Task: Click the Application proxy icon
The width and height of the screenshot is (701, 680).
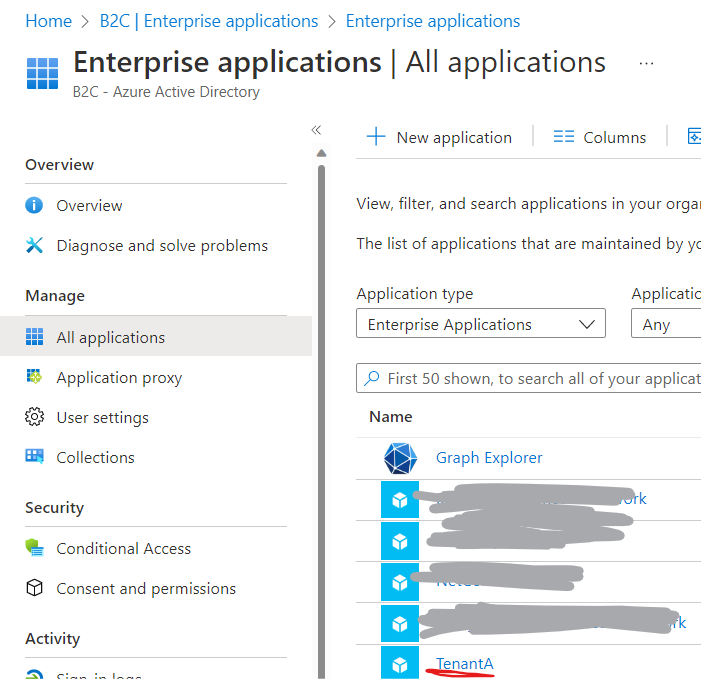Action: (34, 376)
